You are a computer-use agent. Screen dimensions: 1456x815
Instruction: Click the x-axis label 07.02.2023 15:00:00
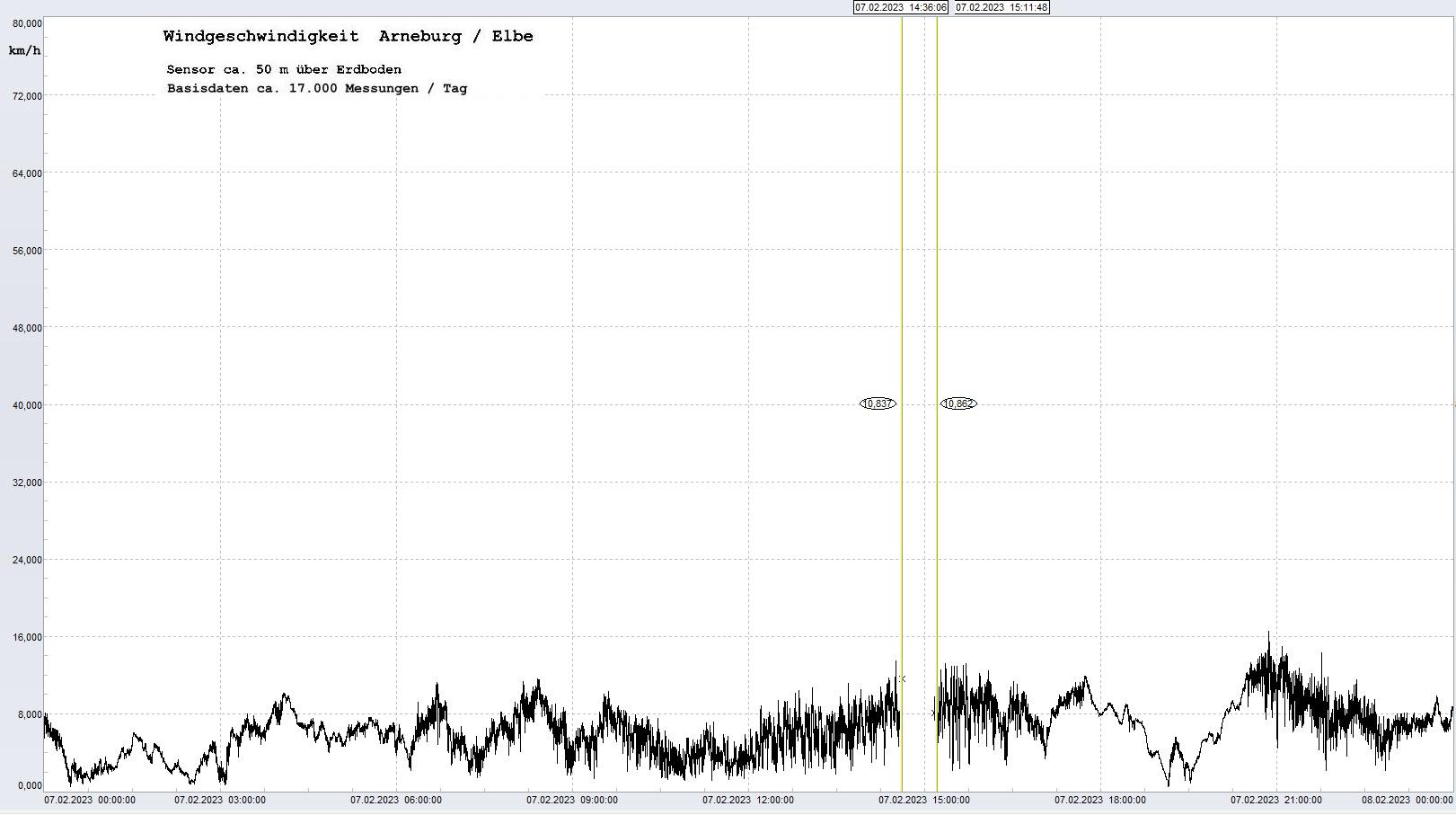(x=924, y=800)
